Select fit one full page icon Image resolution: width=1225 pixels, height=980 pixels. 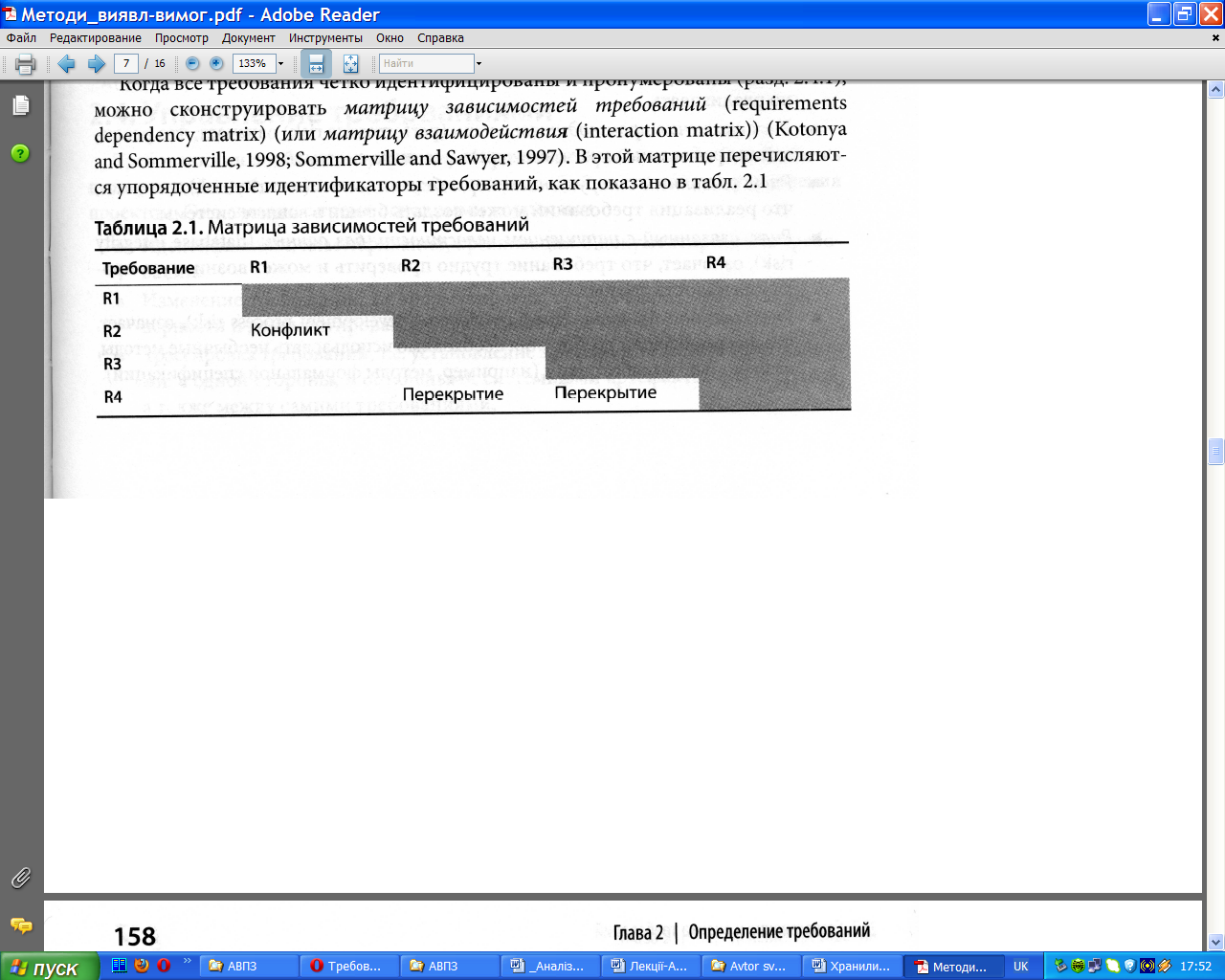tap(350, 64)
